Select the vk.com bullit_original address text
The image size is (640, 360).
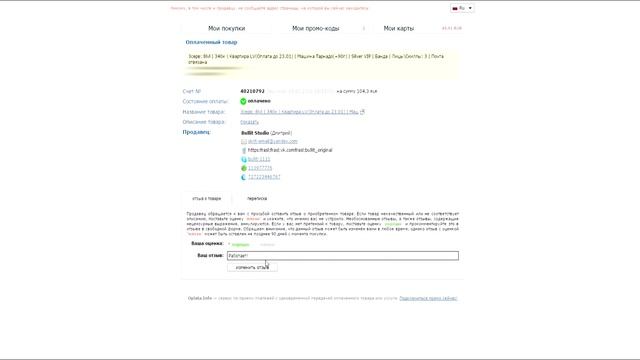[x=290, y=150]
